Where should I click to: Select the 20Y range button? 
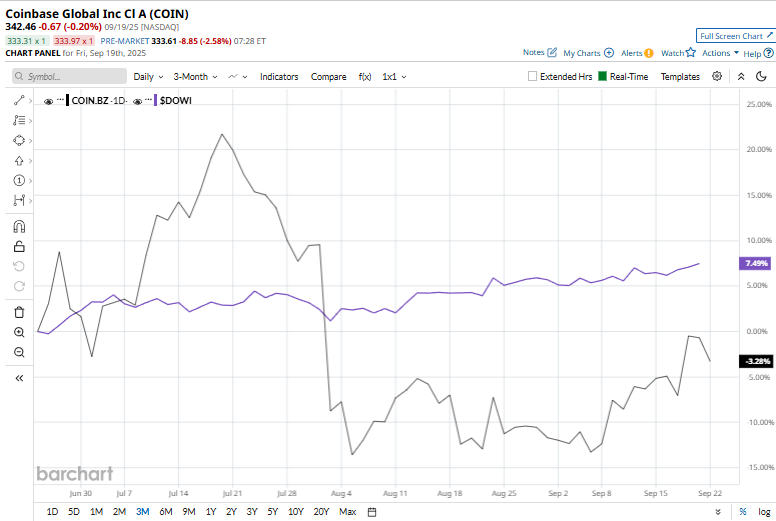[321, 512]
